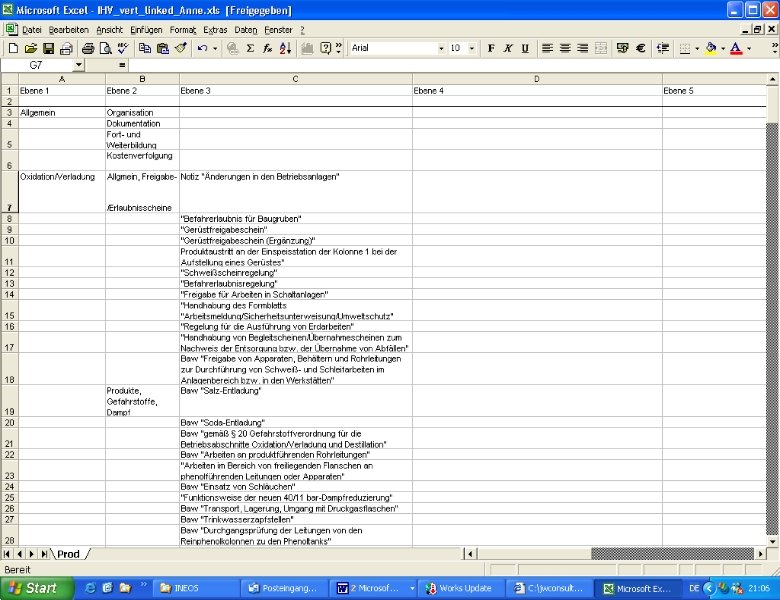Open the Bearbeiten menu
Viewport: 780px width, 600px height.
69,30
